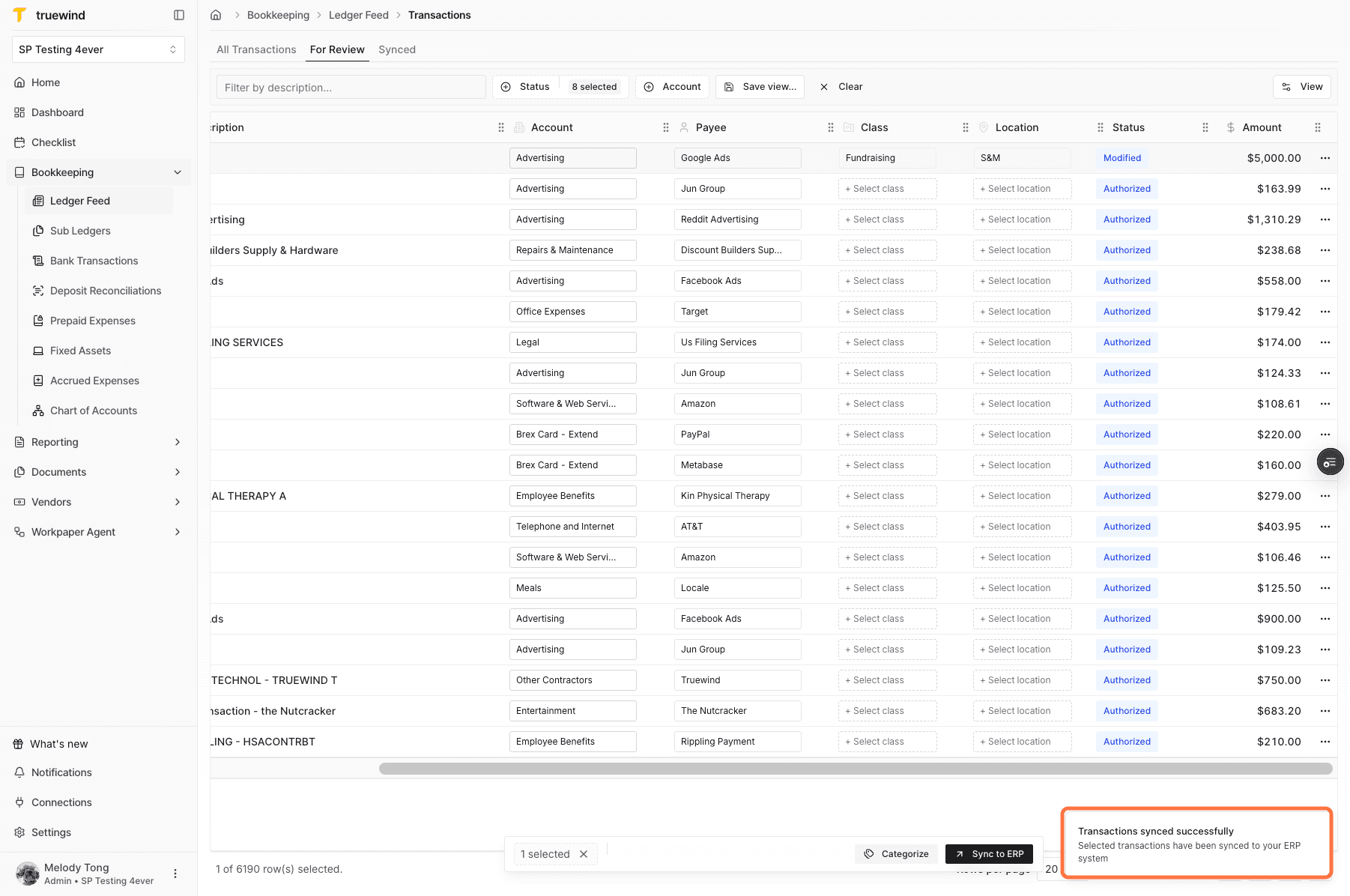Open user menu for Melody Tong
Screen dimensions: 1350x896
pos(175,874)
